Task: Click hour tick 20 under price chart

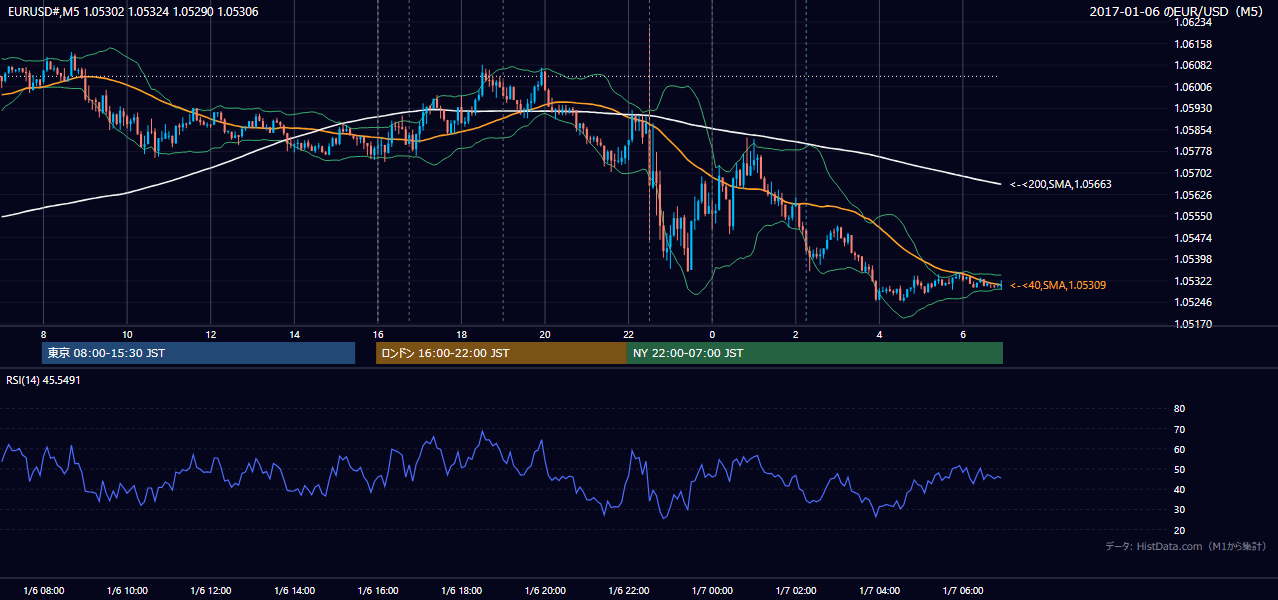Action: coord(544,333)
